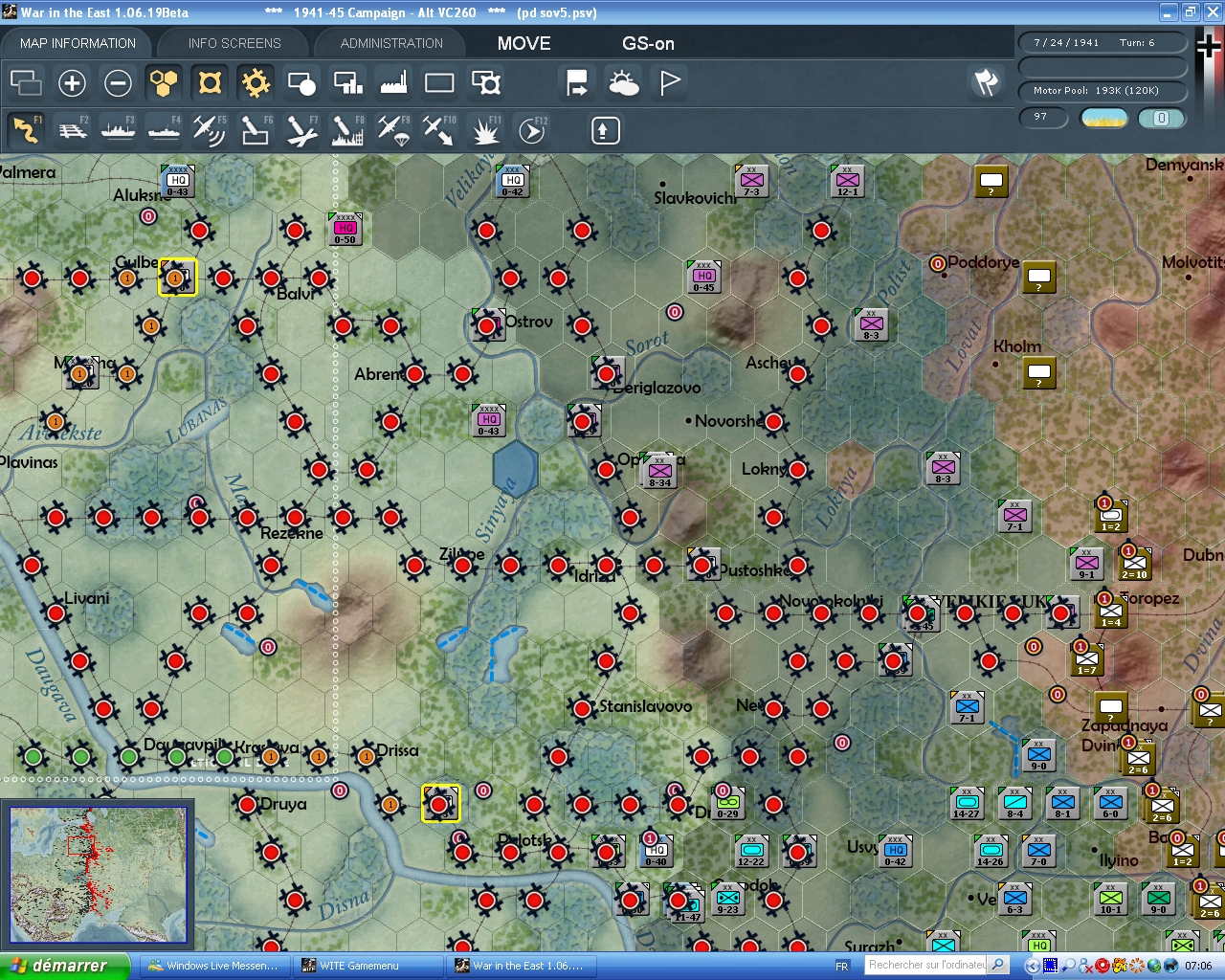1225x980 pixels.
Task: Toggle the hex grid display
Action: [x=164, y=83]
